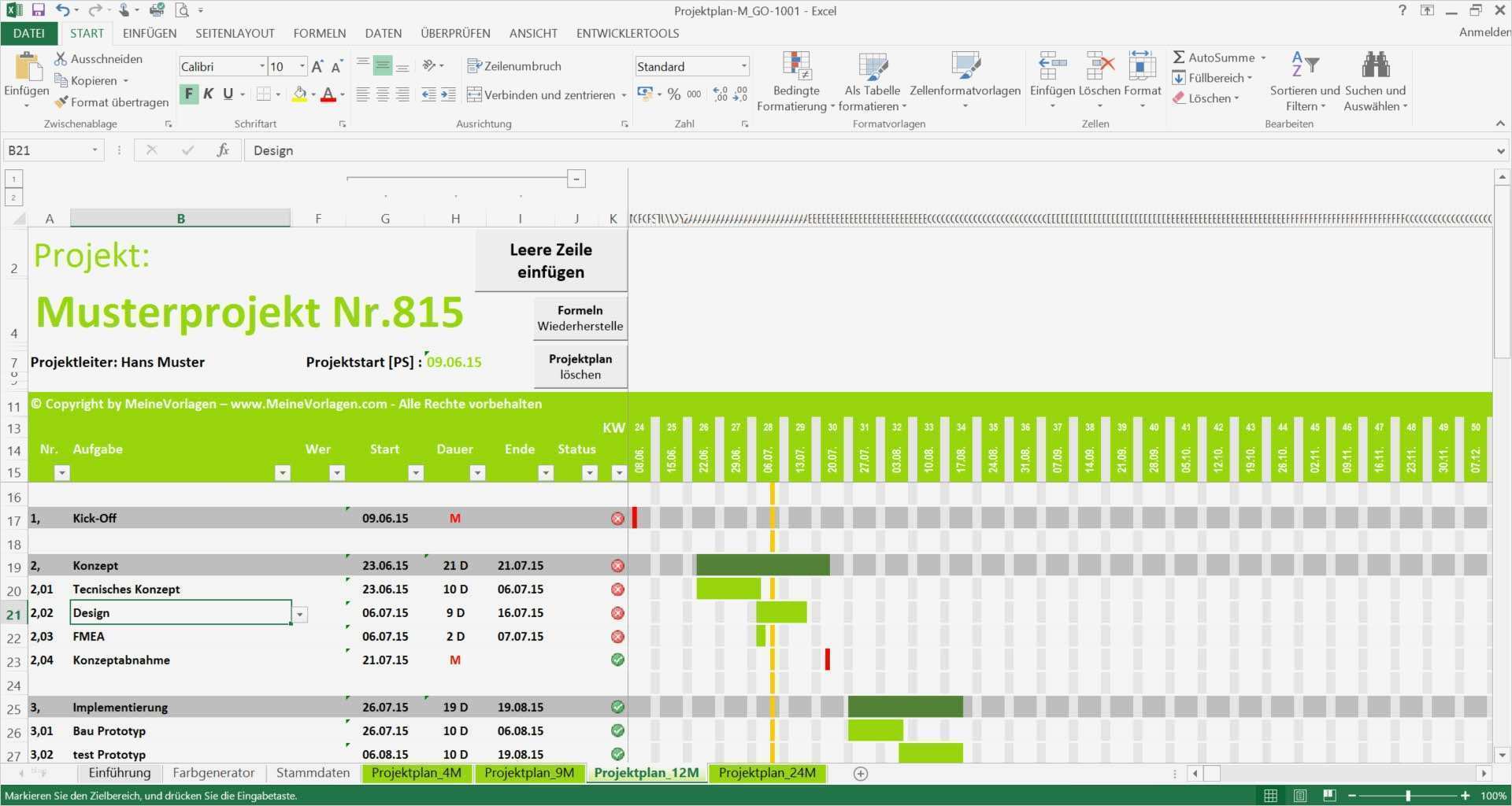Image resolution: width=1512 pixels, height=806 pixels.
Task: Toggle italic formatting with the K button
Action: coord(208,94)
